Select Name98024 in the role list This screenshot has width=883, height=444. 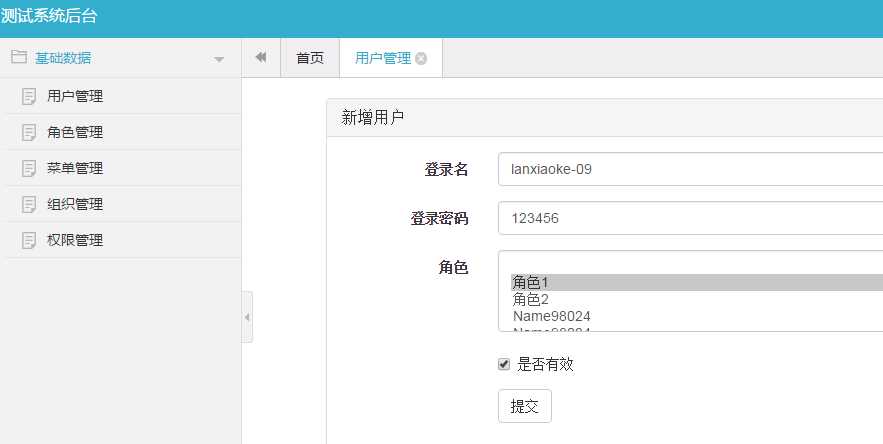click(x=697, y=316)
